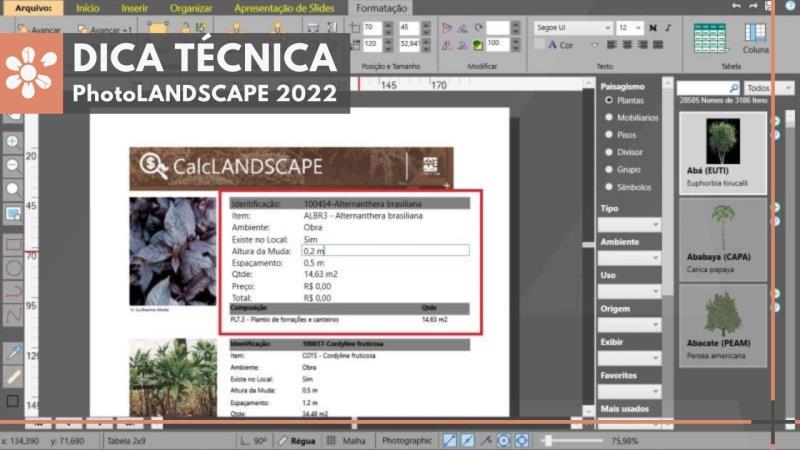This screenshot has width=800, height=450.
Task: Toggle the 90° angle lock
Action: coord(254,441)
